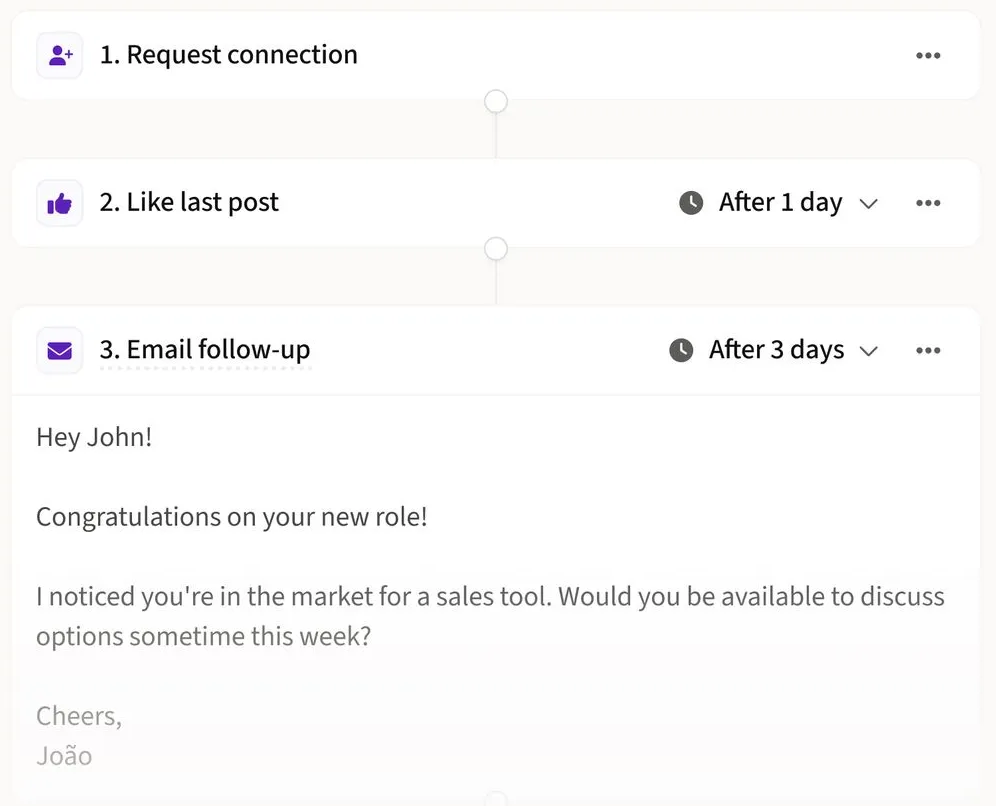This screenshot has height=806, width=996.
Task: Open the three-dot menu for Like last post
Action: [928, 203]
